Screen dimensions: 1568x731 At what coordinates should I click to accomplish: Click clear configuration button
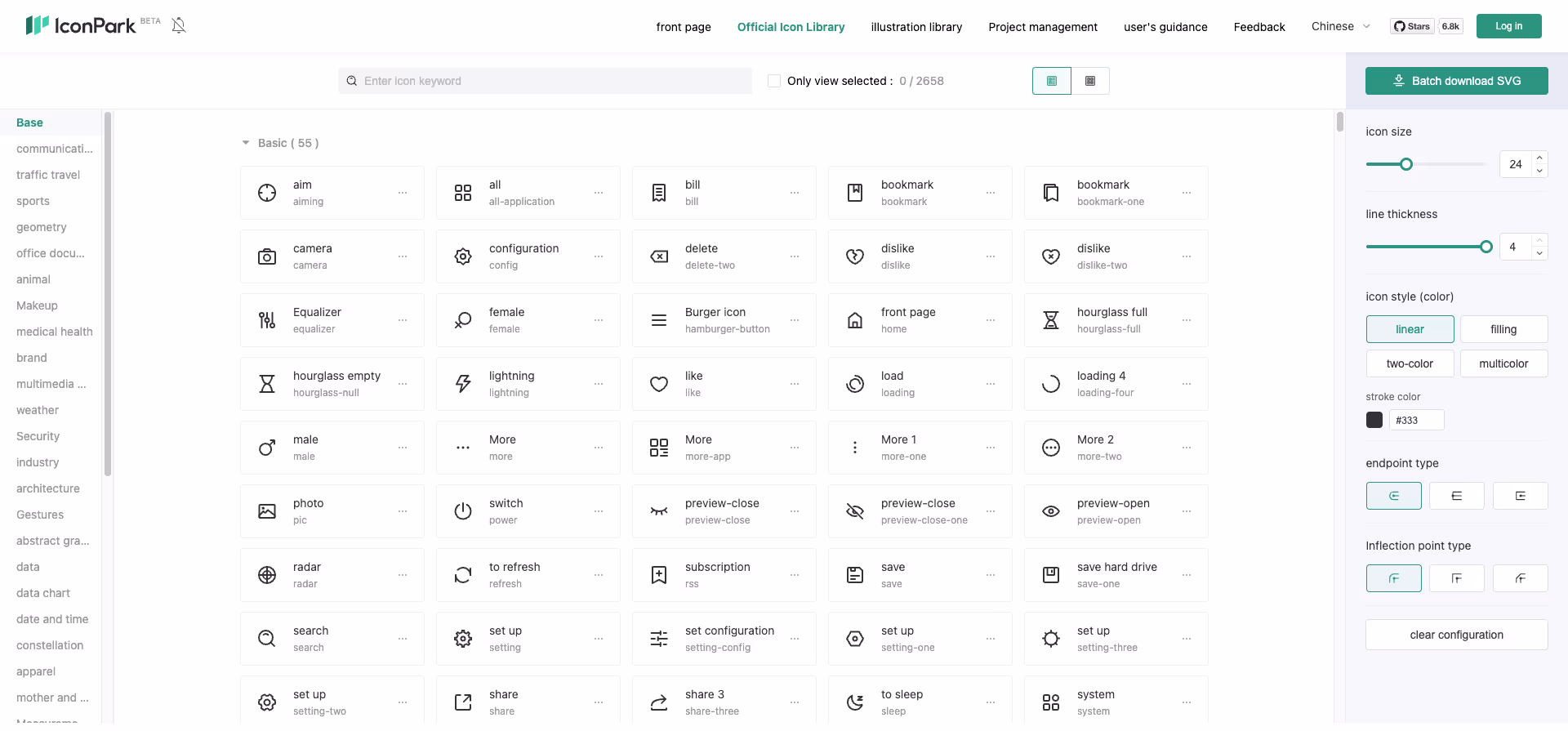click(x=1457, y=635)
